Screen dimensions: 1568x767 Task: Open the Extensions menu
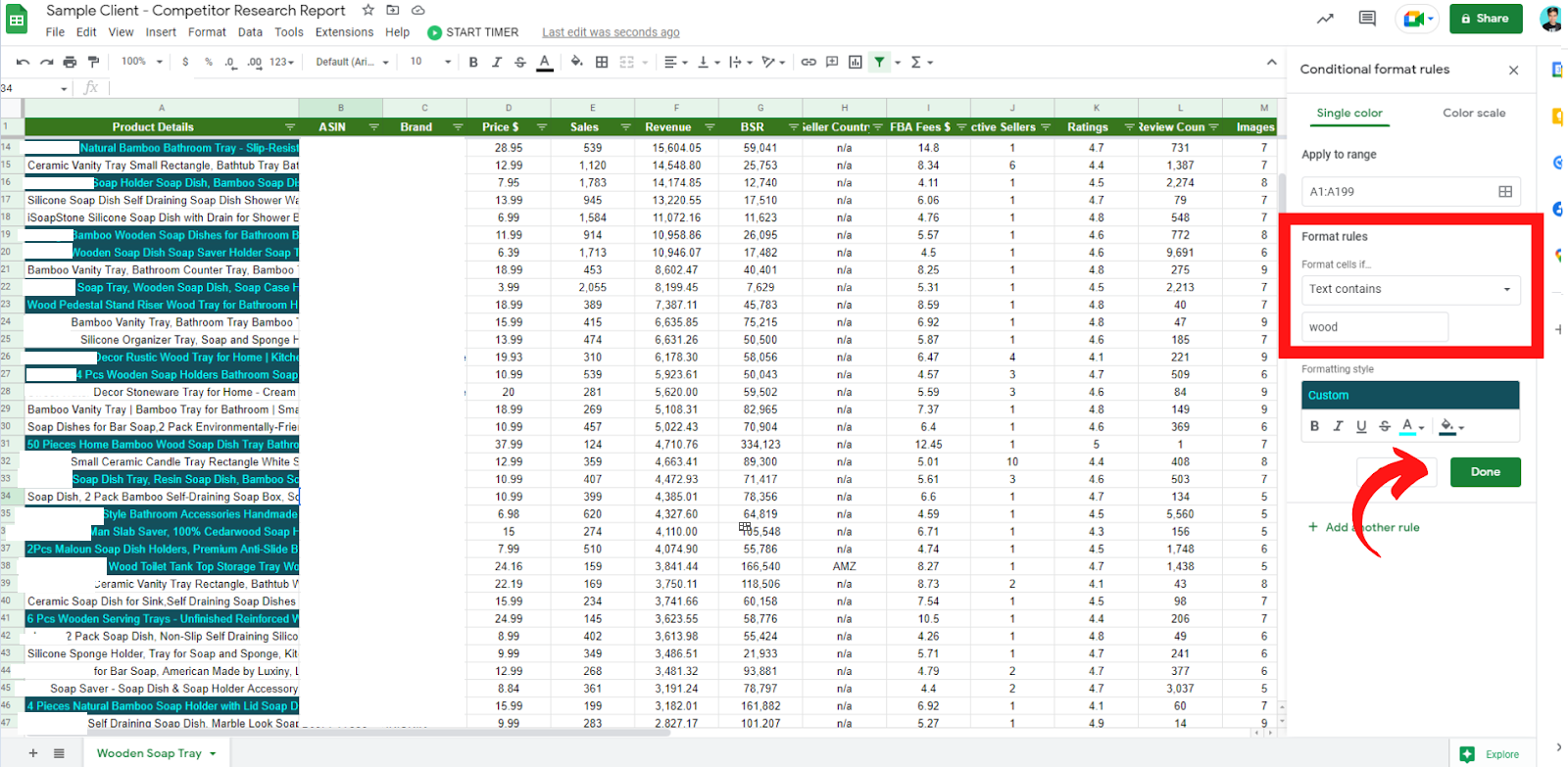[344, 32]
